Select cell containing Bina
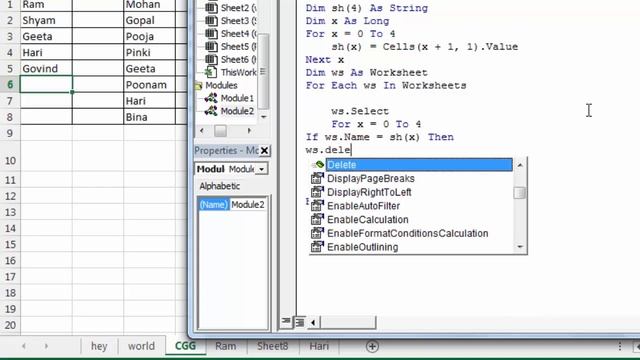 point(149,117)
